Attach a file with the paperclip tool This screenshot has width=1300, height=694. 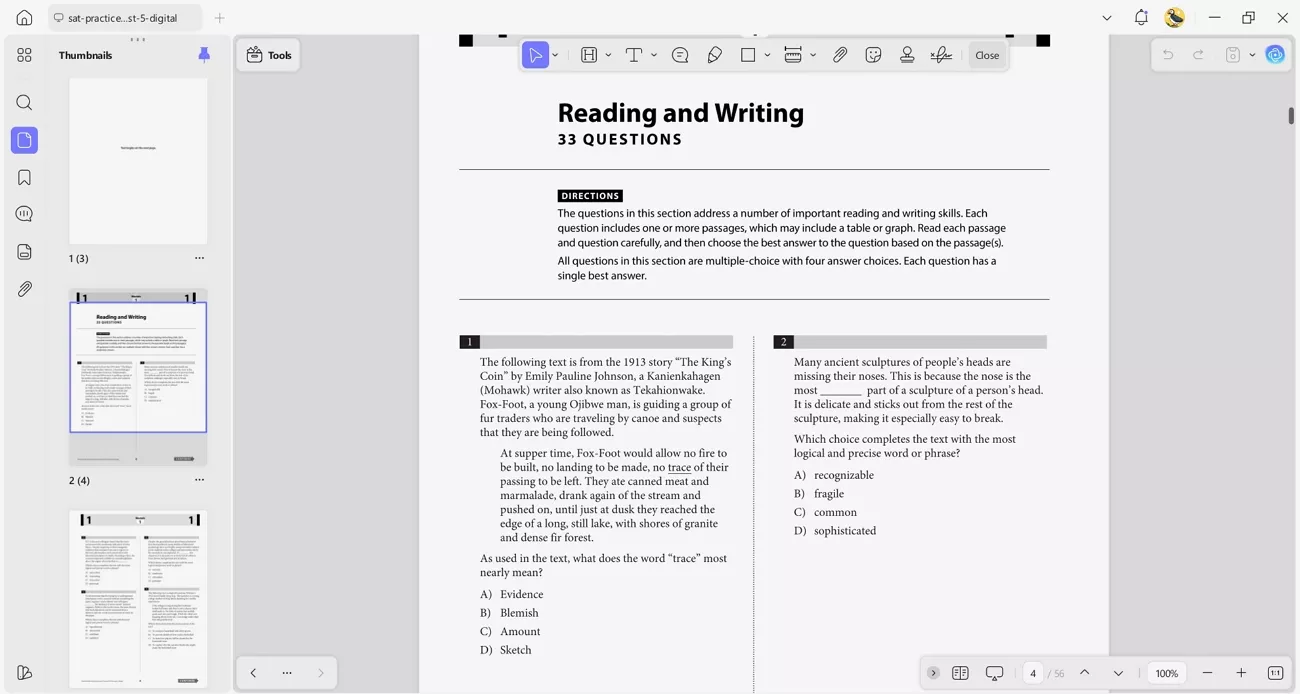pyautogui.click(x=840, y=55)
